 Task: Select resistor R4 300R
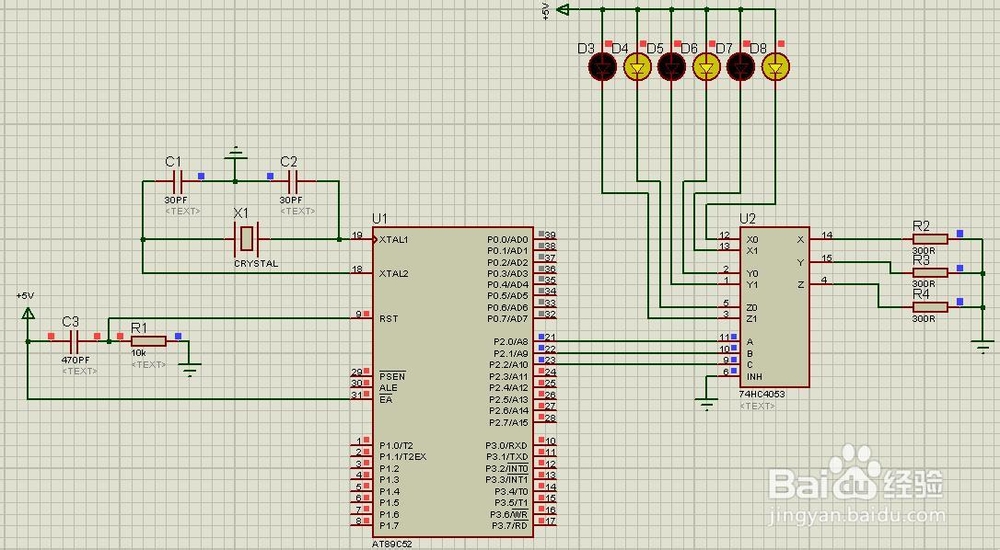(930, 307)
